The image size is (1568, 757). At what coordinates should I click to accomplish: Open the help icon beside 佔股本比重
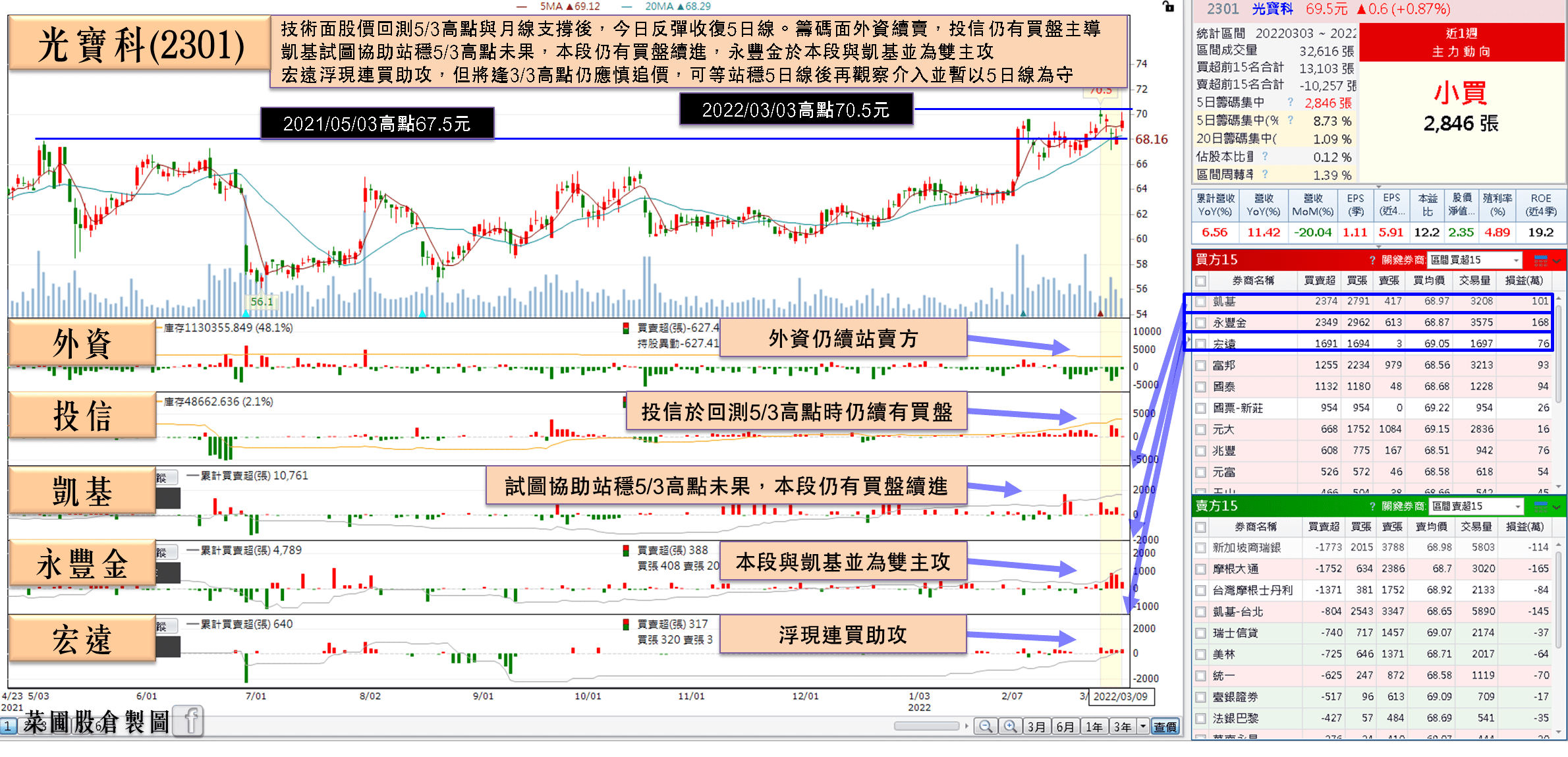1265,156
